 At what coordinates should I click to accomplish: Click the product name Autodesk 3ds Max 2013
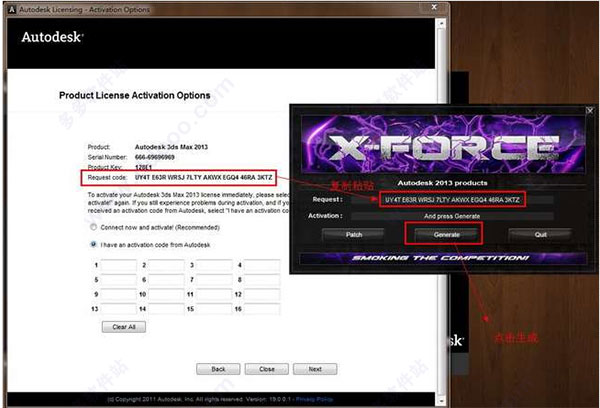(171, 147)
